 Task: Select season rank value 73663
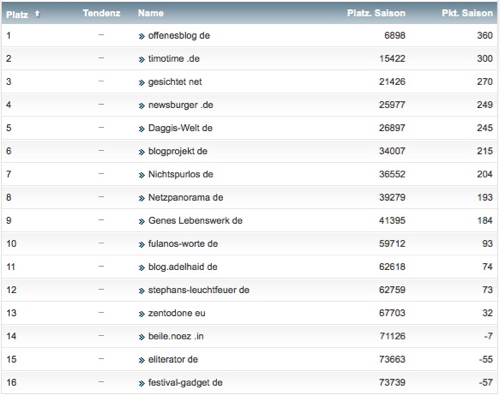pos(392,359)
